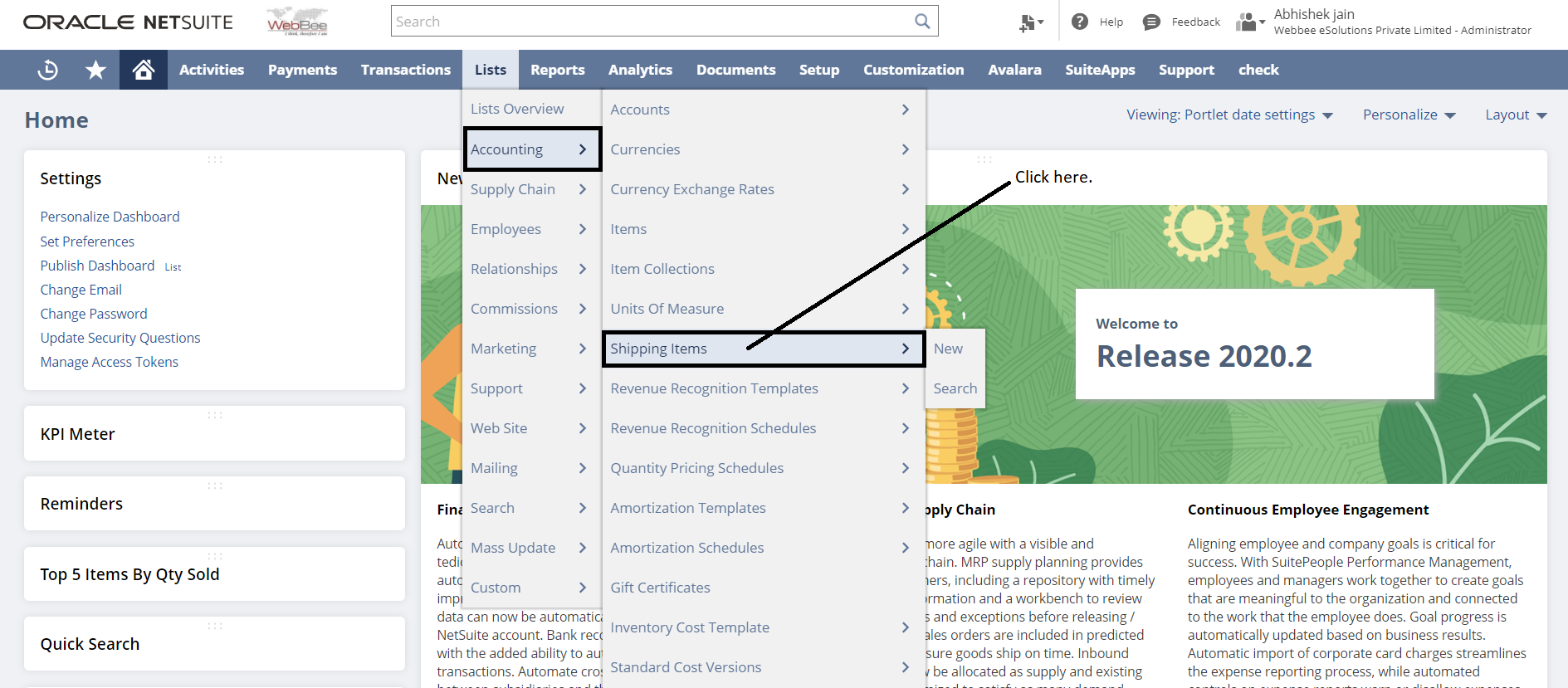Expand the Revenue Recognition Templates submenu

[x=764, y=388]
